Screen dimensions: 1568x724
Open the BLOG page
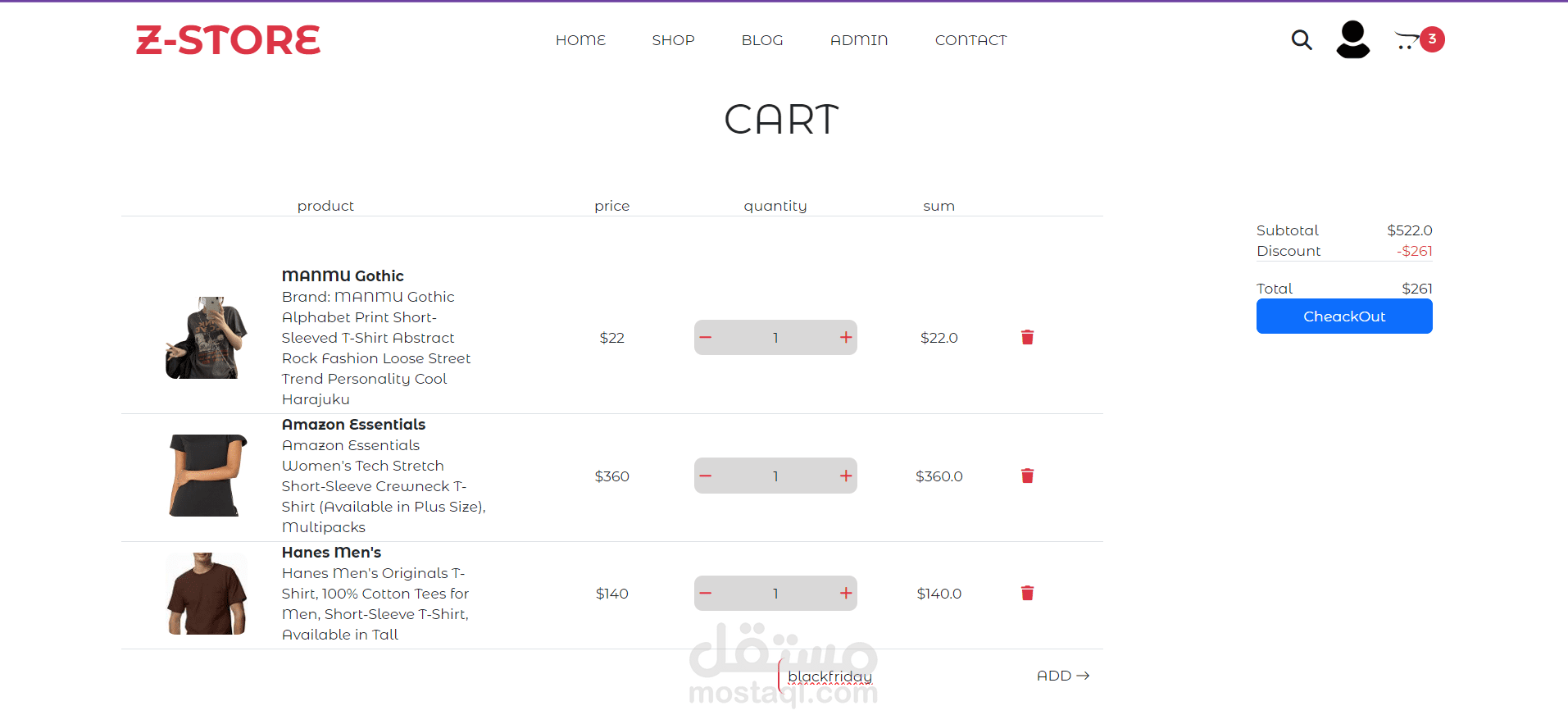pos(762,40)
